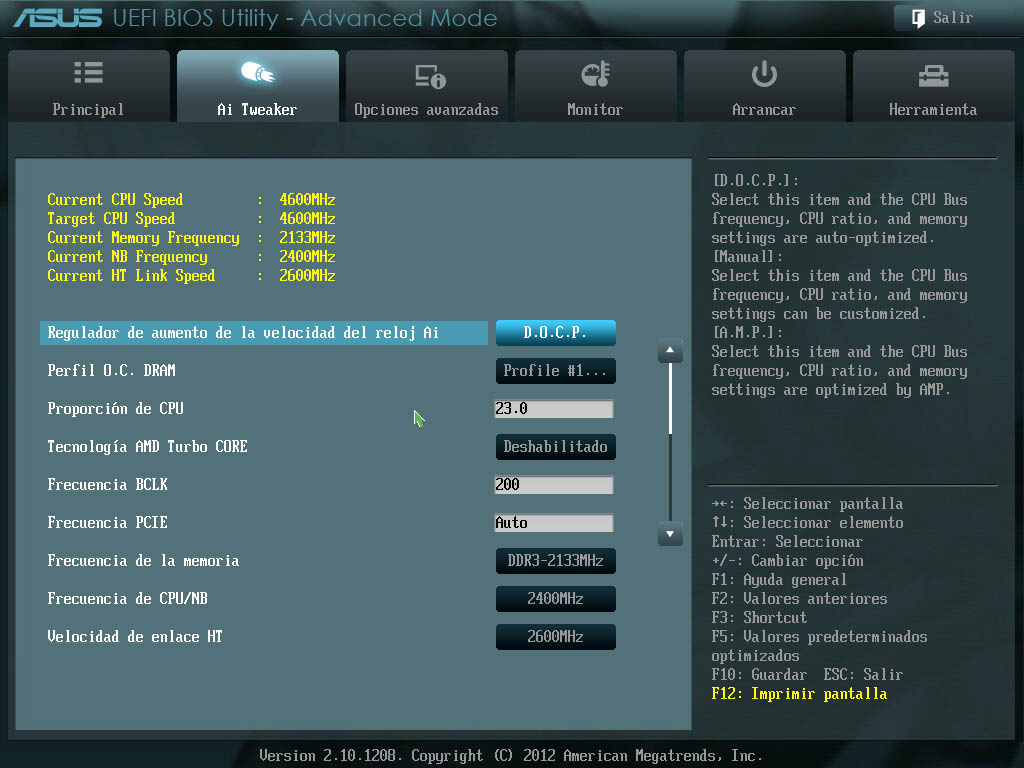1024x768 pixels.
Task: Click the Salir exit door icon
Action: [918, 18]
